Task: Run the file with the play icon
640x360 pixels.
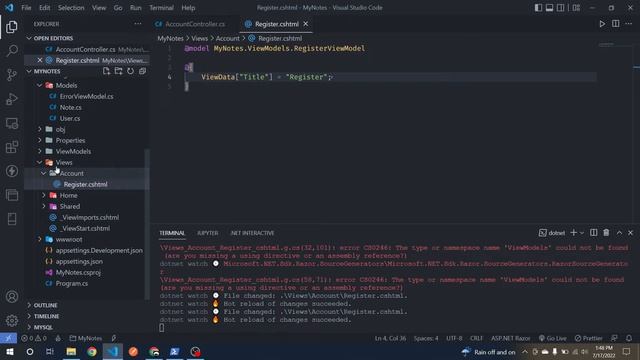Action: (x=602, y=24)
